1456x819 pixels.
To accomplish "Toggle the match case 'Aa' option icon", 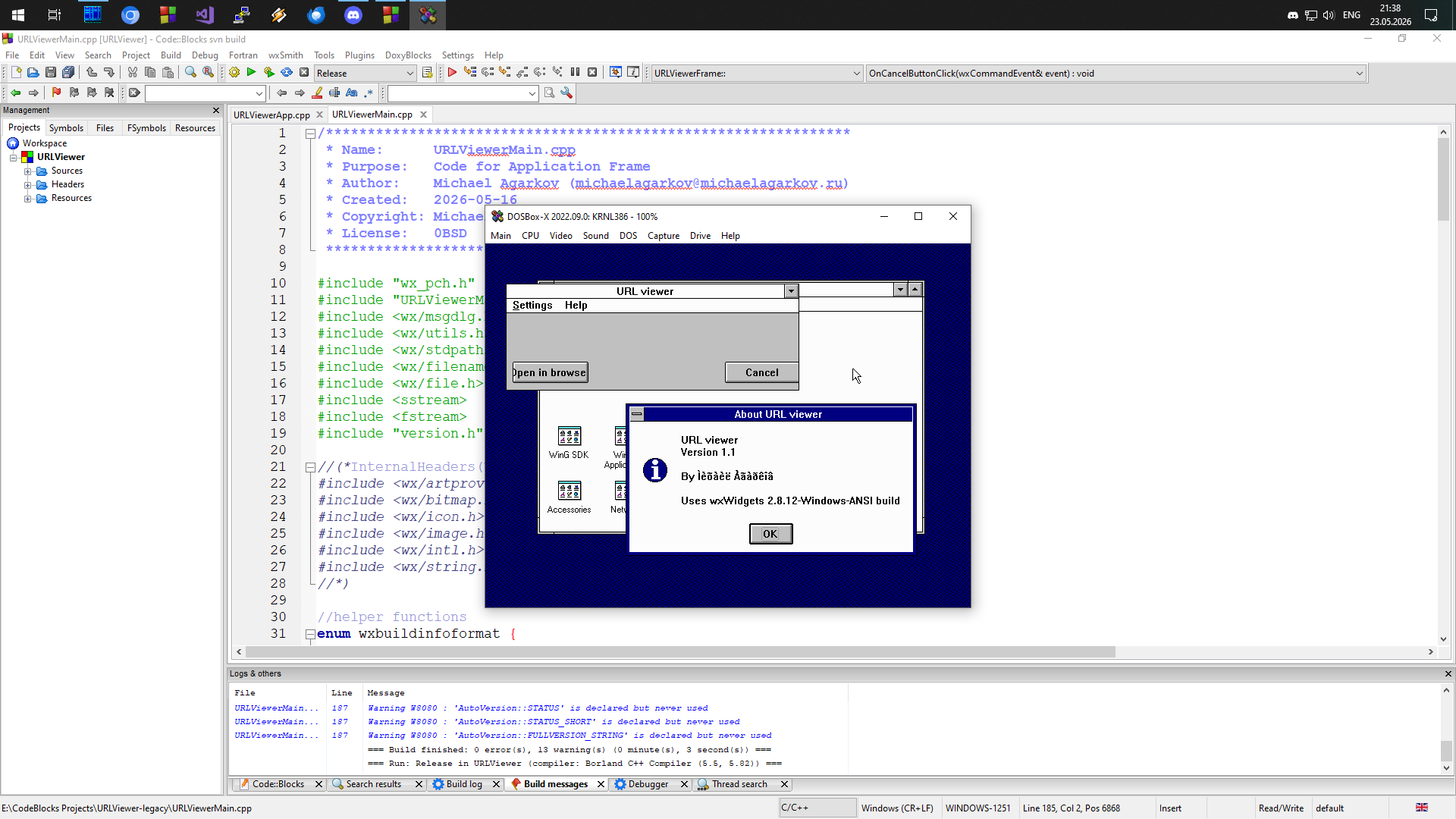I will pyautogui.click(x=352, y=93).
